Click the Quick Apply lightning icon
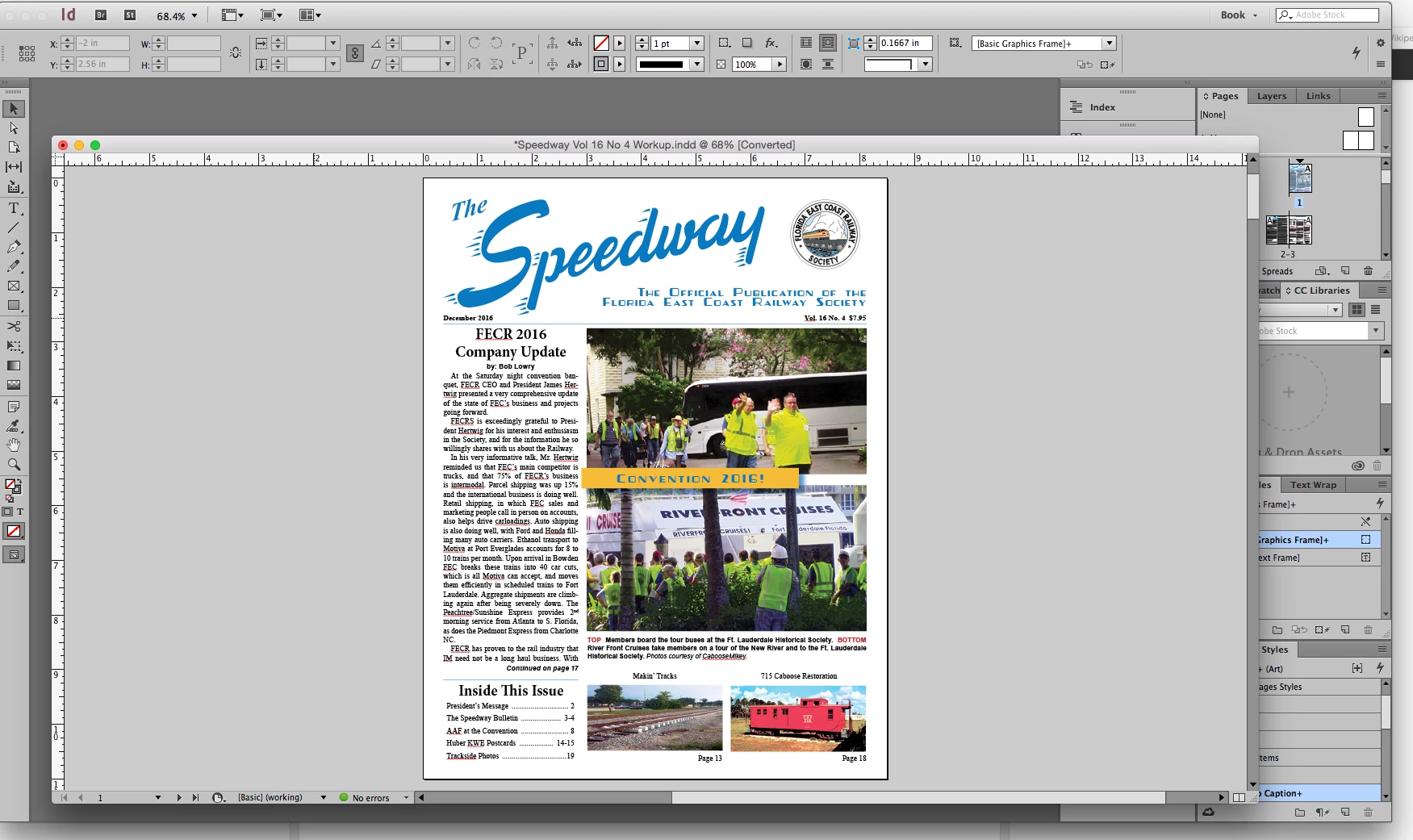 point(1356,52)
